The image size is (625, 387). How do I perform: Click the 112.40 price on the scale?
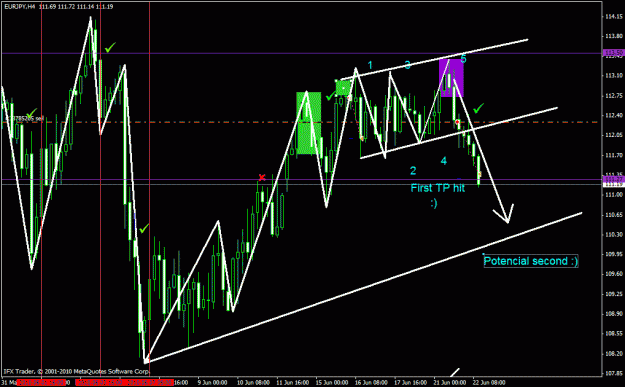tap(614, 116)
